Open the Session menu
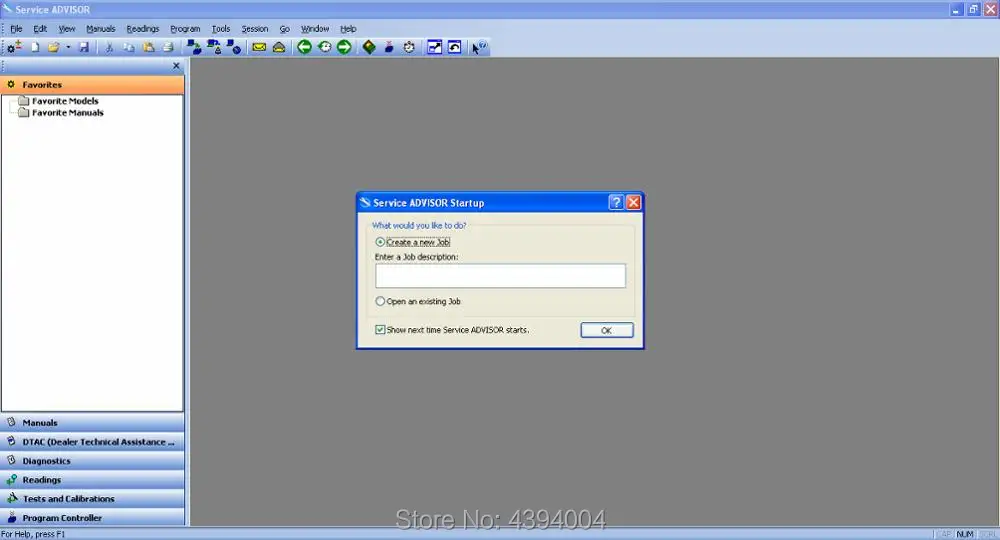Screen dimensions: 1000x540 (x=254, y=29)
